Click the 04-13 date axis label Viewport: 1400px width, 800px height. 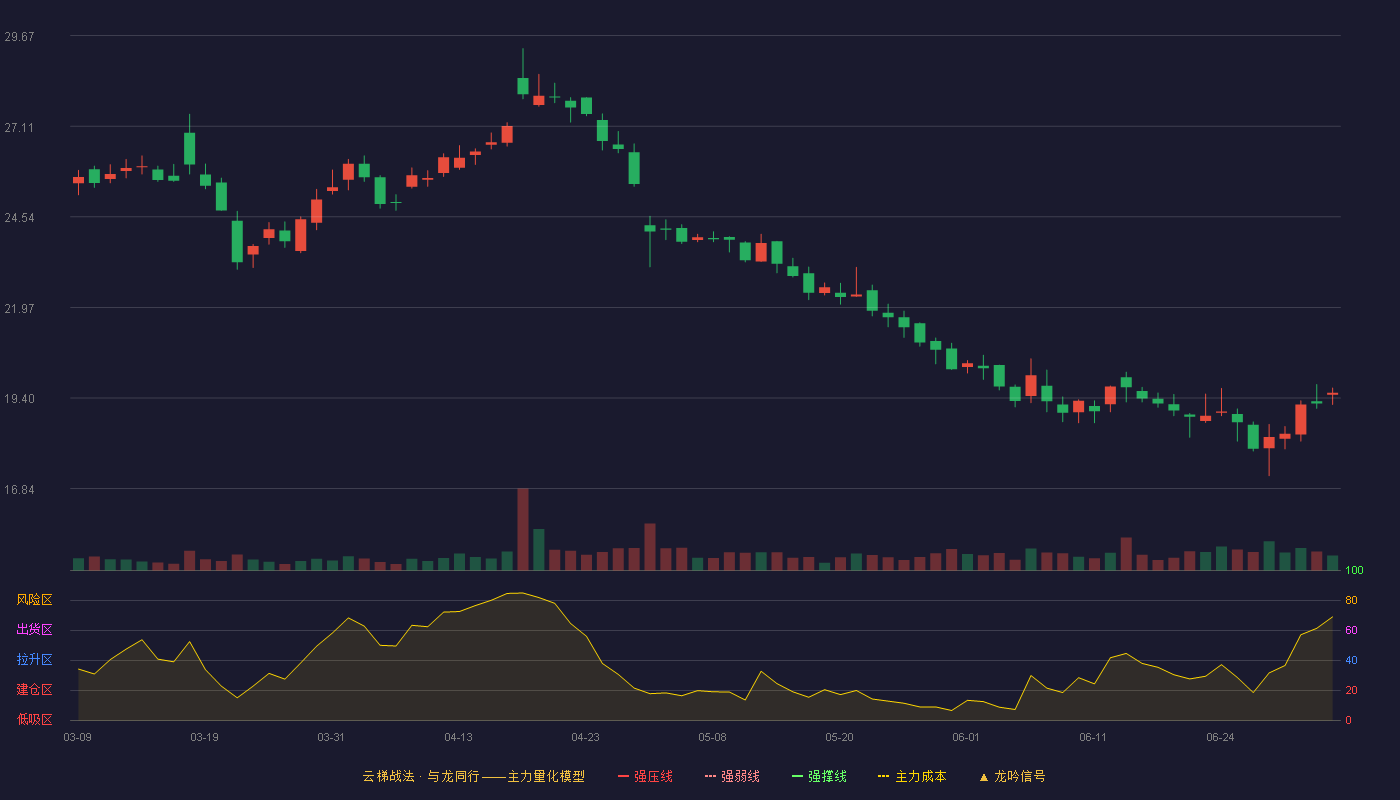[x=458, y=737]
